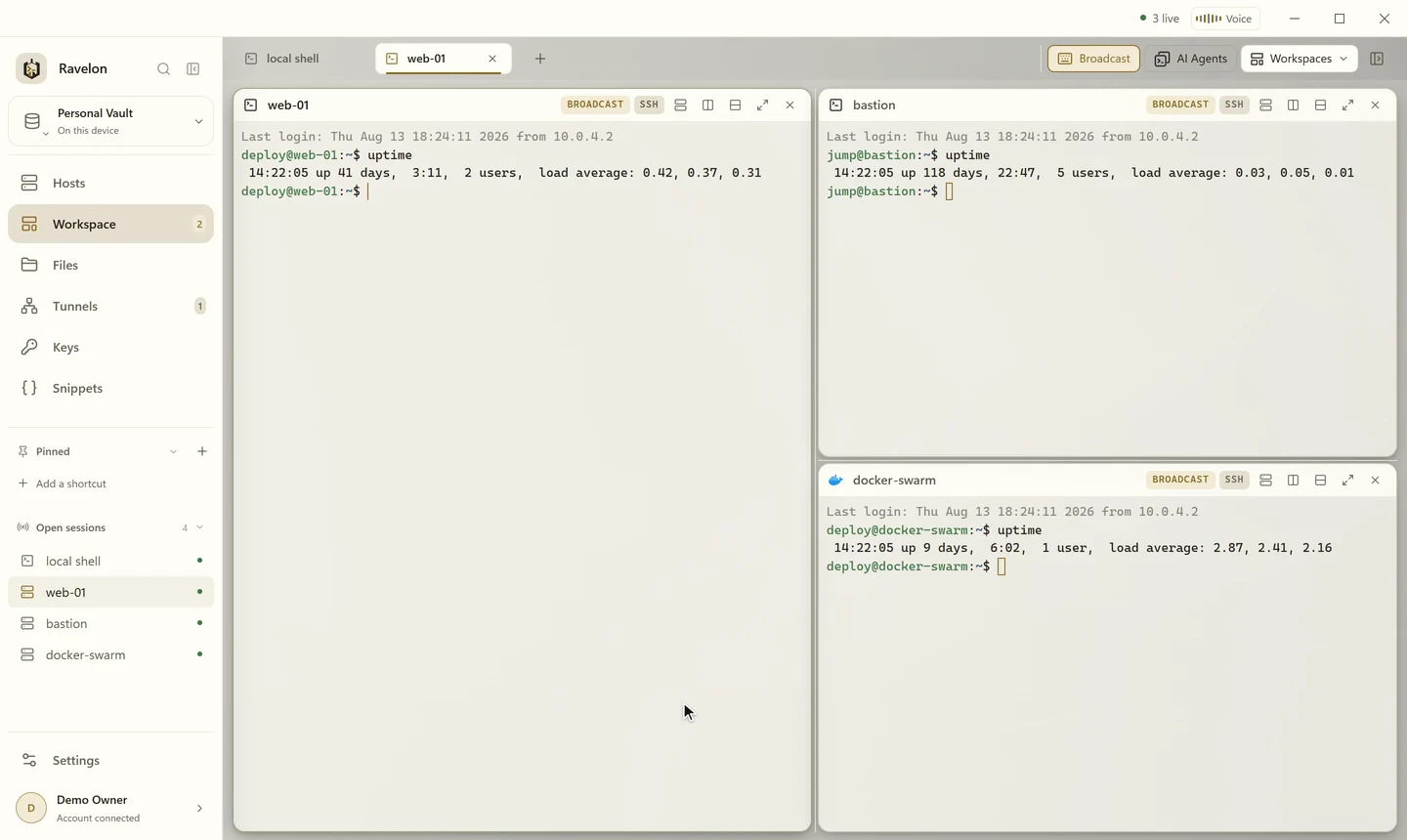Maximize the docker-swarm pane
Screen dimensions: 1407x840
[1347, 480]
